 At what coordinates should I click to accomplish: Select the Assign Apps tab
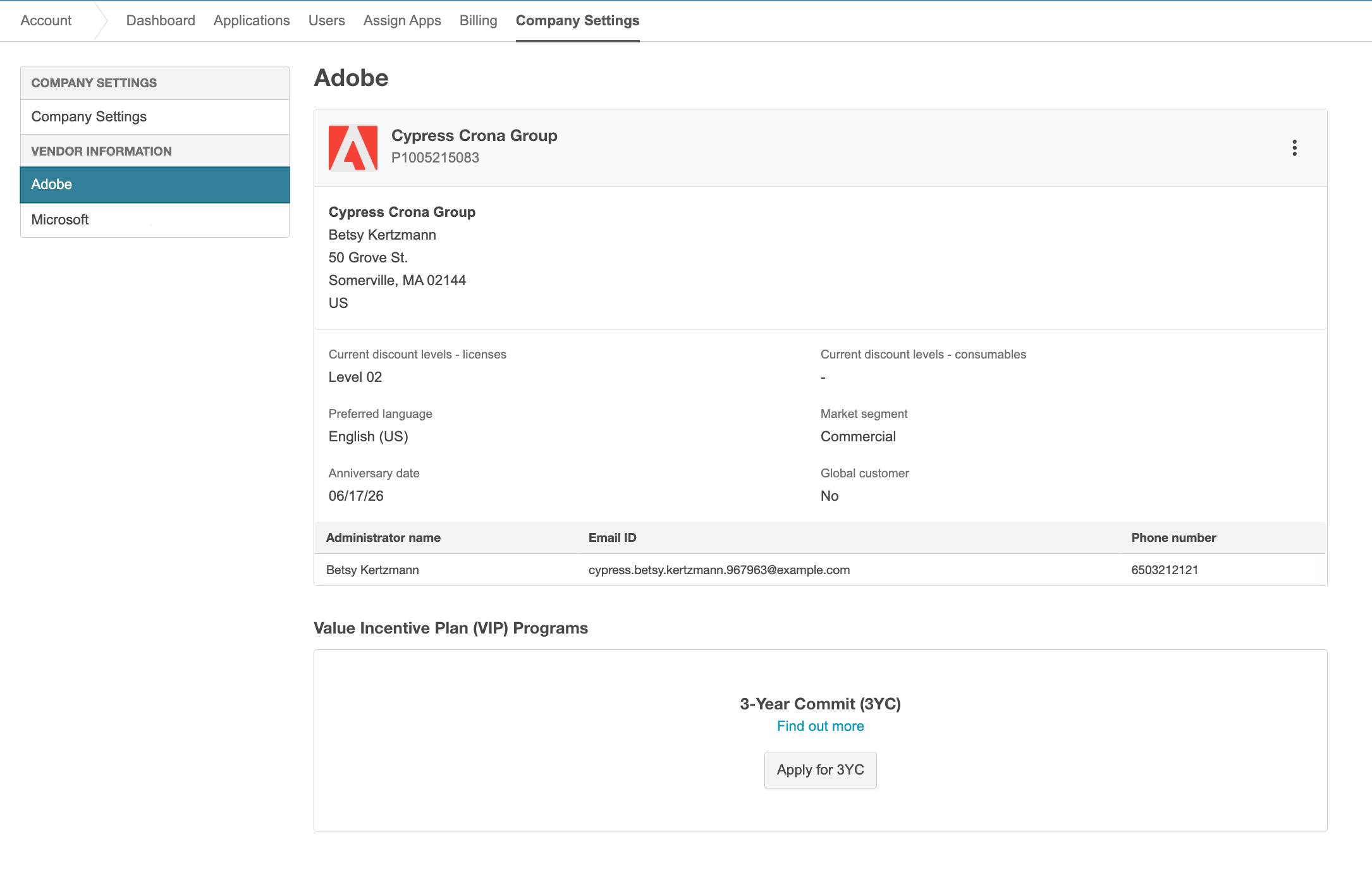click(402, 20)
